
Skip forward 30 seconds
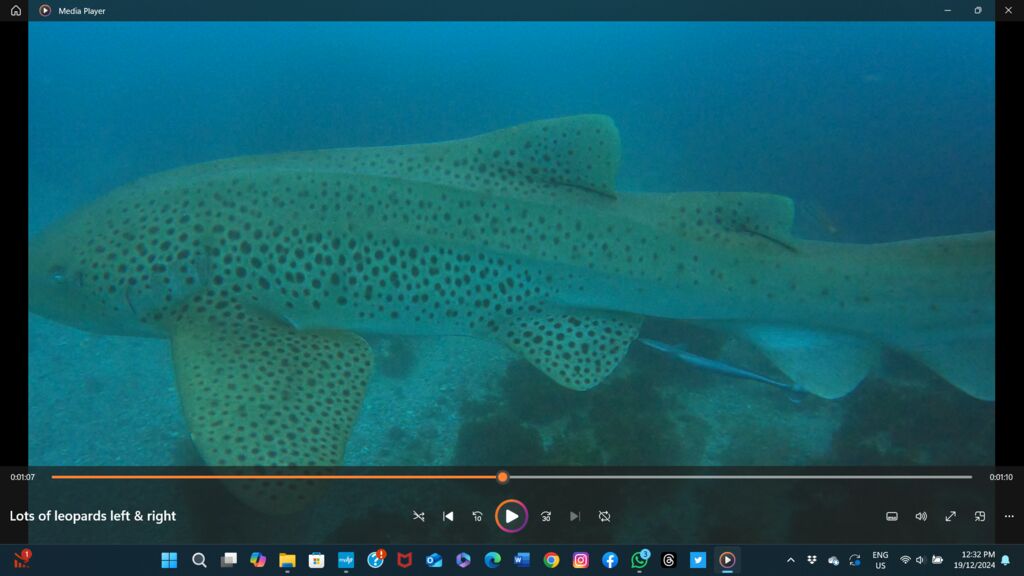pyautogui.click(x=546, y=516)
